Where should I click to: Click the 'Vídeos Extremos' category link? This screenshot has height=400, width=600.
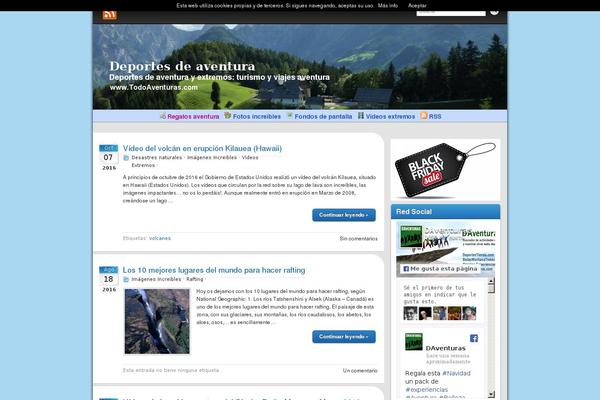tap(195, 162)
